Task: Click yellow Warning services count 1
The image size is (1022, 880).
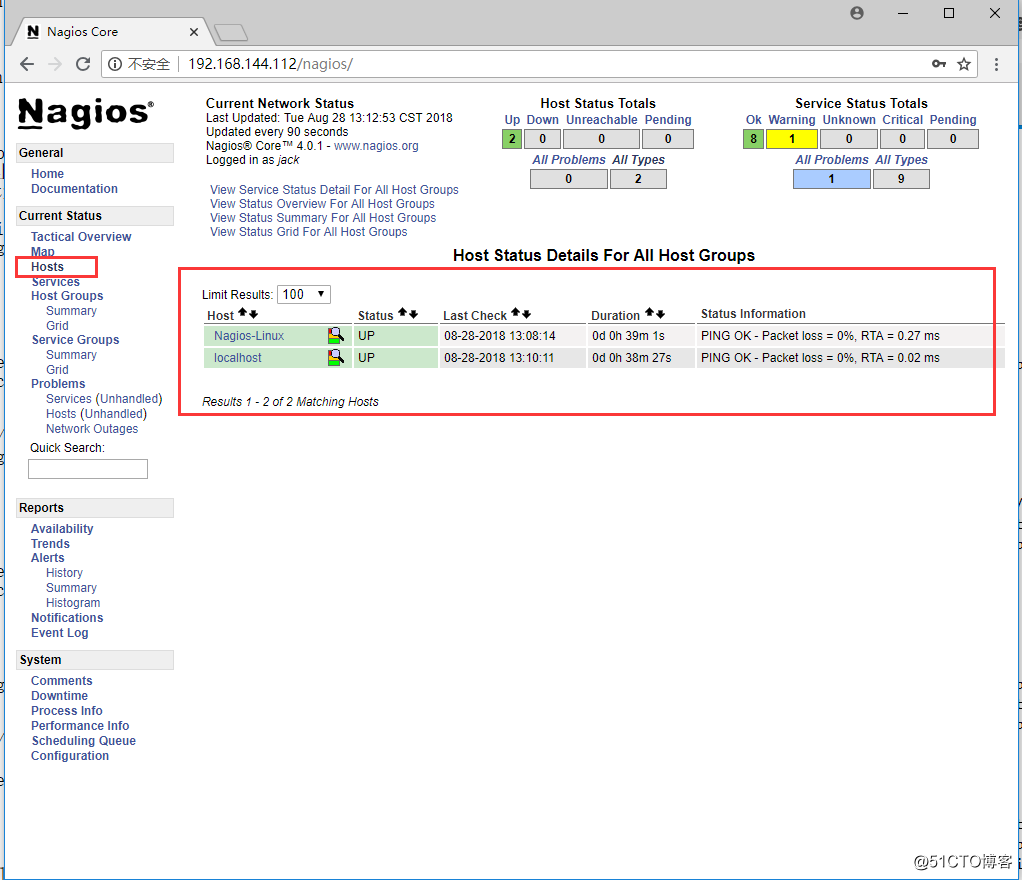Action: [x=792, y=139]
